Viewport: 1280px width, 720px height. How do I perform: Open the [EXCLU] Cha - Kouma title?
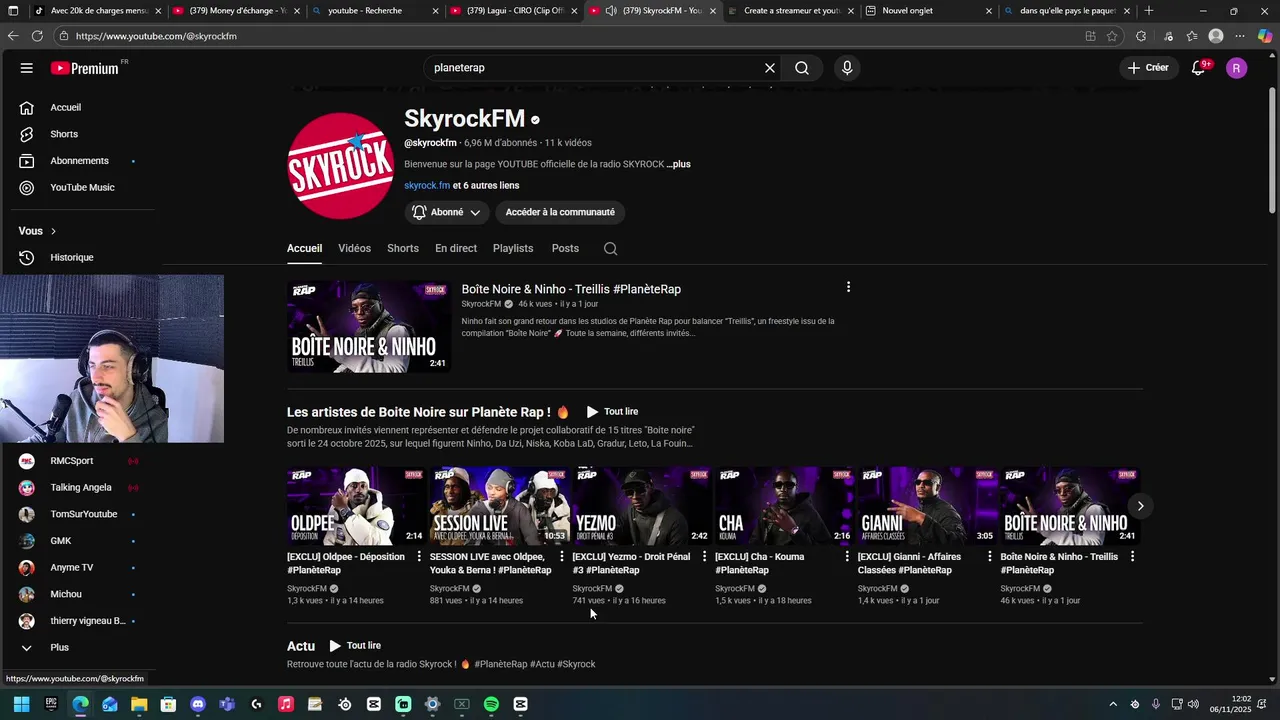[x=759, y=563]
